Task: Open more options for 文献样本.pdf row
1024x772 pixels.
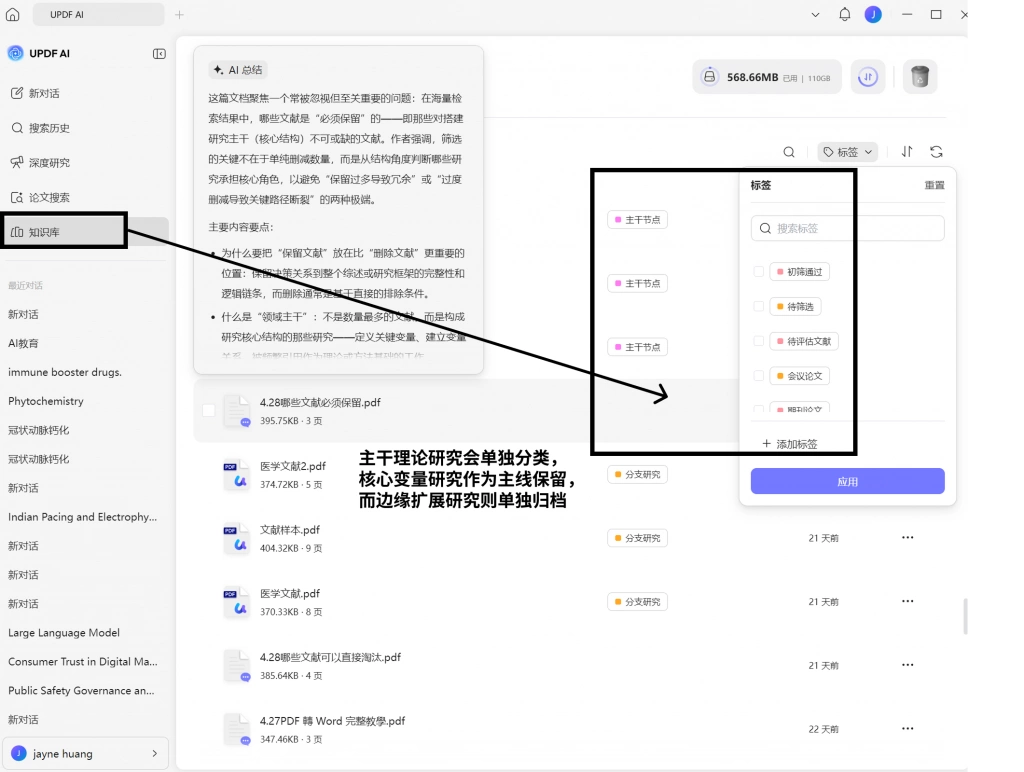Action: 908,538
